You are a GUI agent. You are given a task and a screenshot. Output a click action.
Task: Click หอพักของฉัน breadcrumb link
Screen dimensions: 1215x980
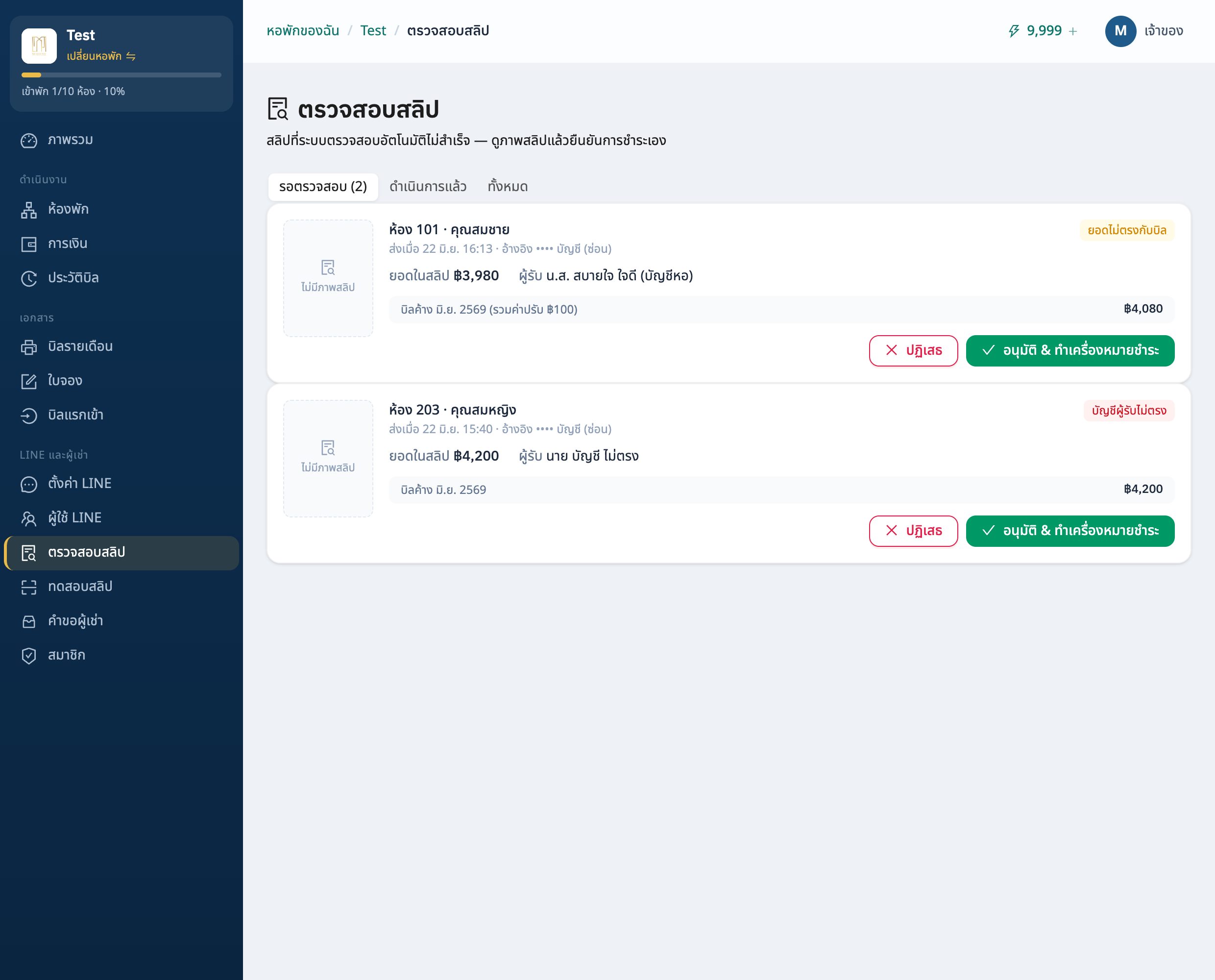pos(302,31)
